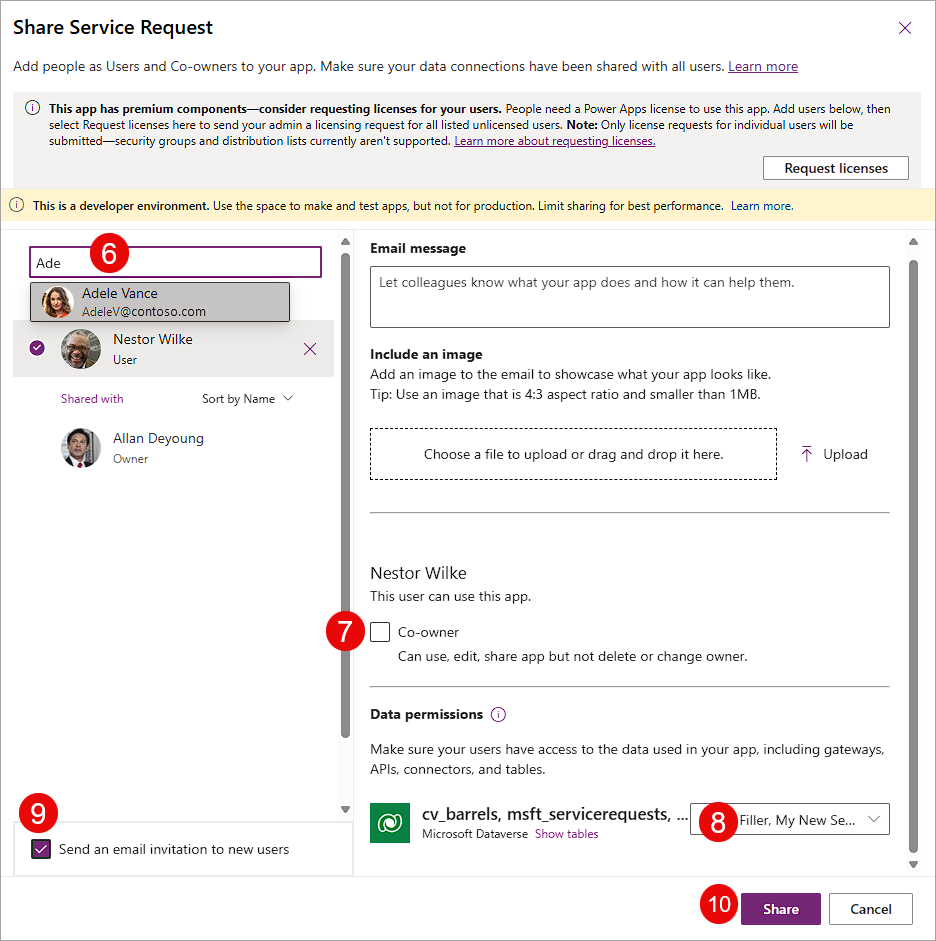Click the Email message text box
Image resolution: width=936 pixels, height=941 pixels.
(x=629, y=297)
